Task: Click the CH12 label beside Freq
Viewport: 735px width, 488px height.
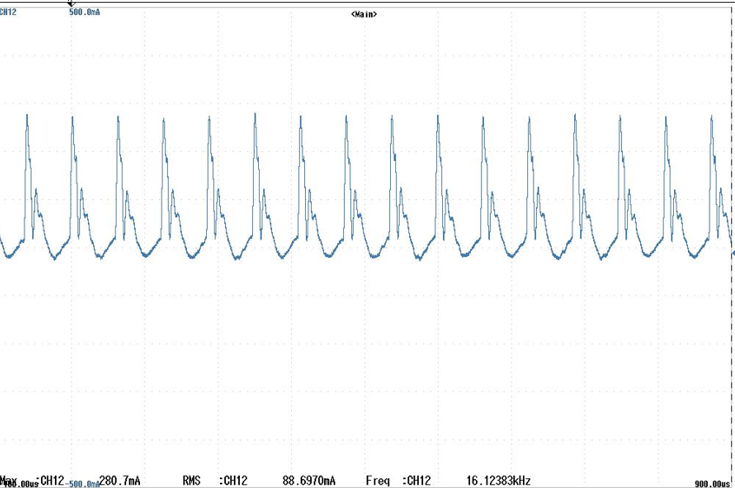Action: coord(416,480)
